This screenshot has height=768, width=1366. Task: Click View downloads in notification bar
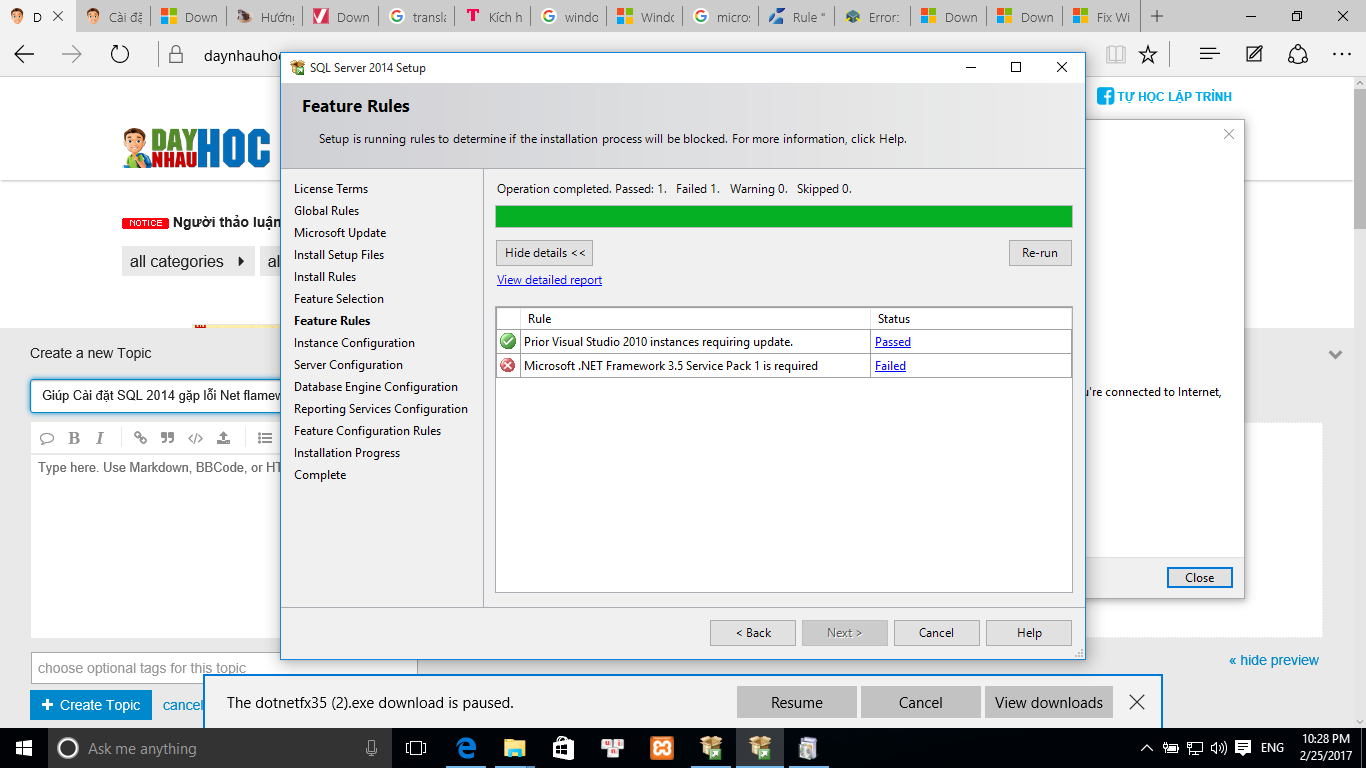1049,703
